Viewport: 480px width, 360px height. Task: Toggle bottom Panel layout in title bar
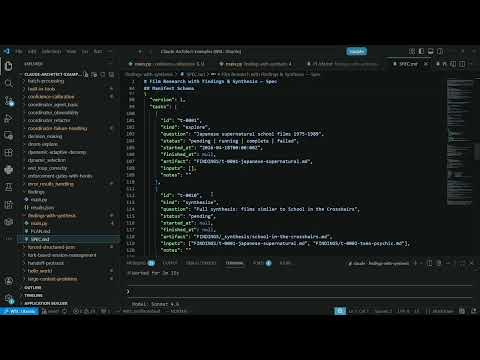click(431, 51)
